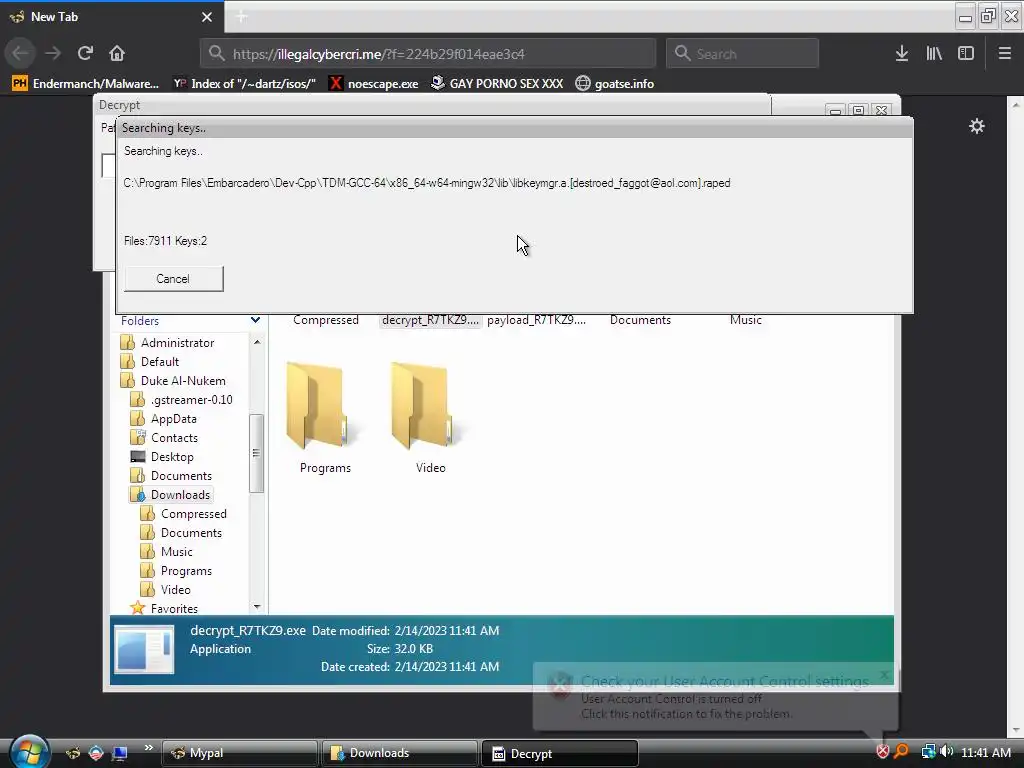1024x768 pixels.
Task: Collapse the Folders pane
Action: tap(255, 321)
